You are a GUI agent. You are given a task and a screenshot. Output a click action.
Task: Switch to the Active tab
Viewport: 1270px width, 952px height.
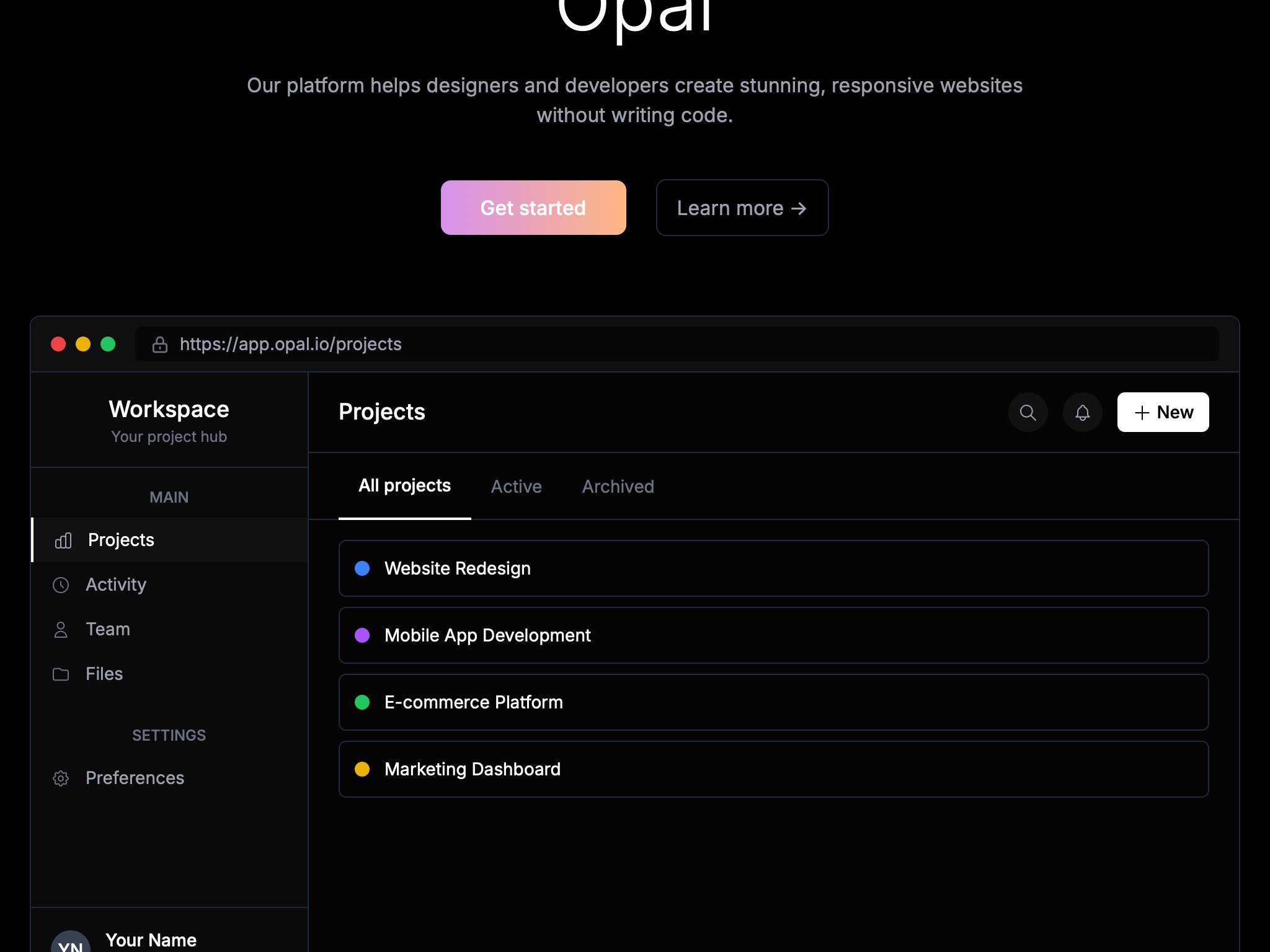coord(516,487)
